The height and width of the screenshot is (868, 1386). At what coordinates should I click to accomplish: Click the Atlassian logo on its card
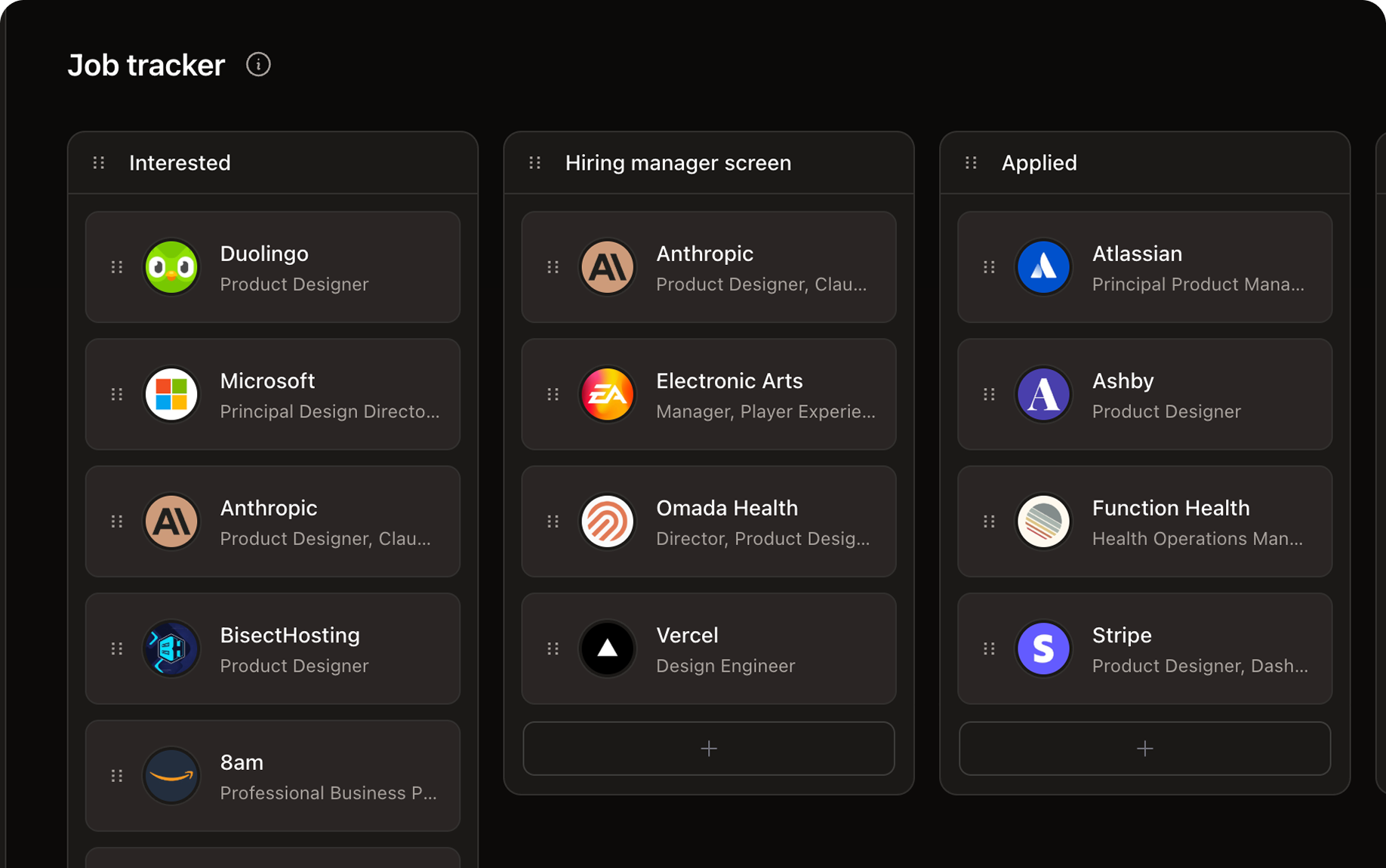point(1043,266)
